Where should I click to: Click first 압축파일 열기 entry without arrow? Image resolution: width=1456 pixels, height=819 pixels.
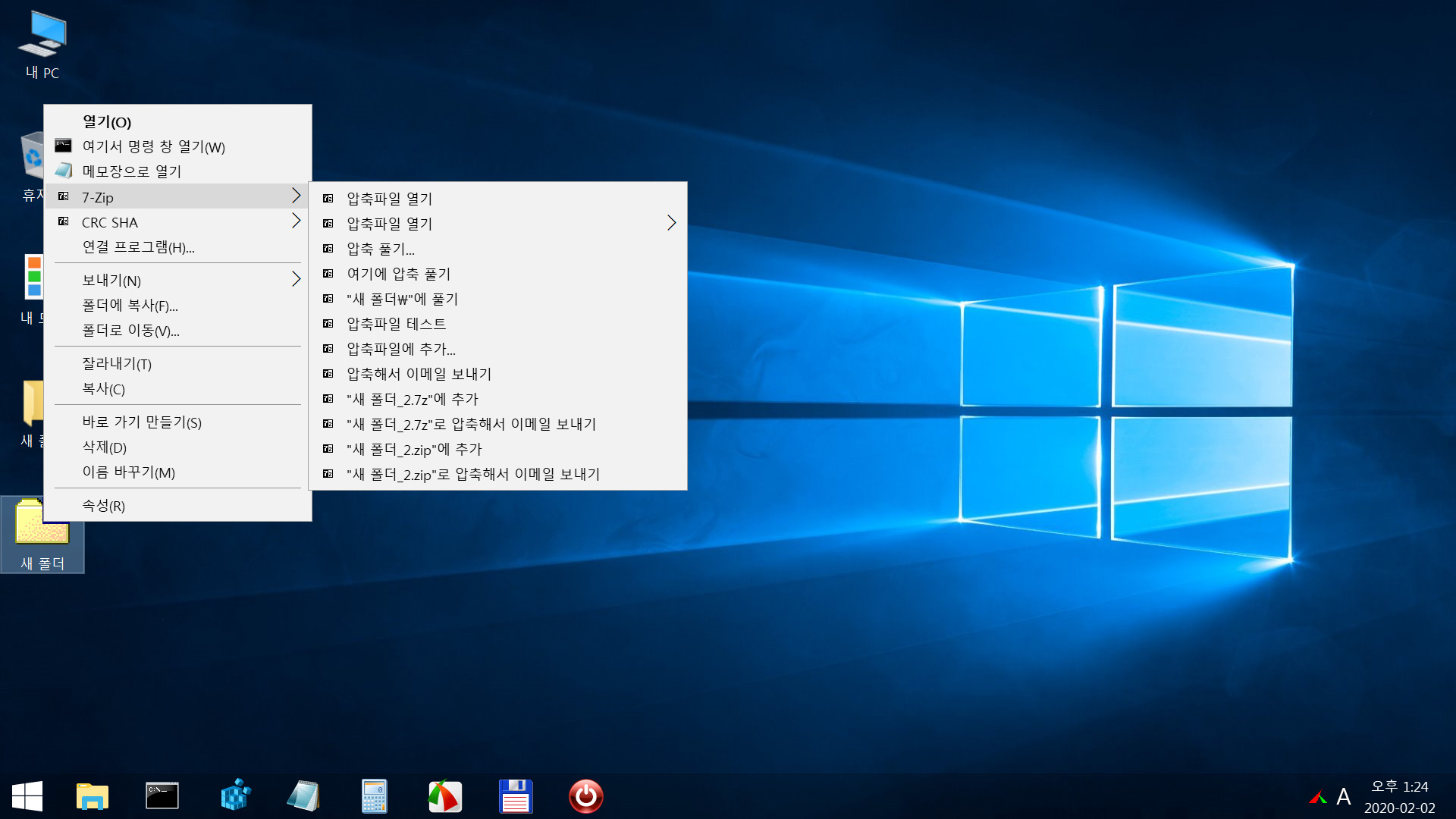tap(497, 199)
